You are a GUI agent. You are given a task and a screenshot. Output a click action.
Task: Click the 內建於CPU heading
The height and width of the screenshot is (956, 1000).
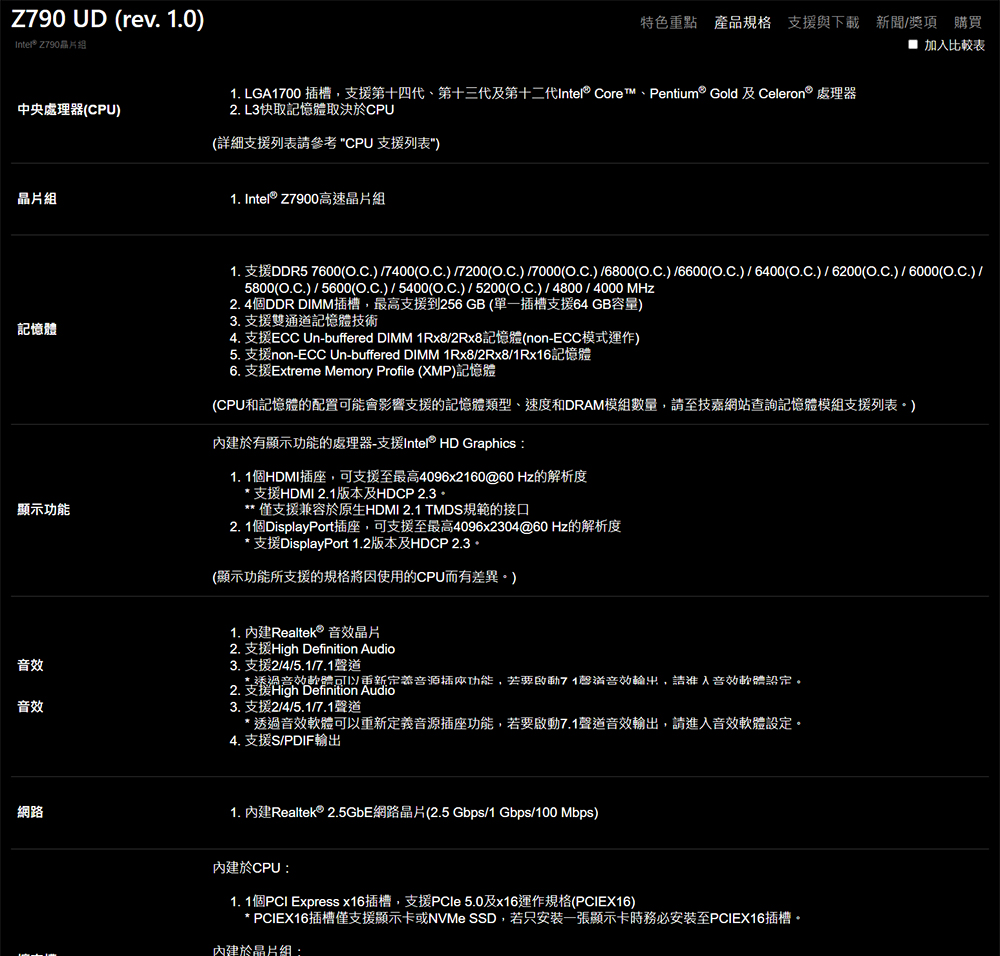[x=251, y=868]
